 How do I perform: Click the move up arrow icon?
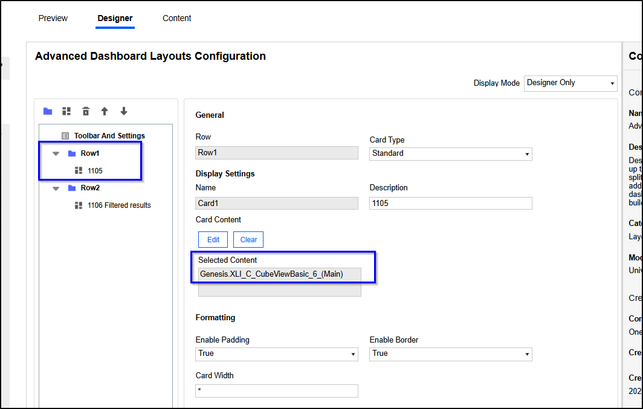click(x=104, y=111)
